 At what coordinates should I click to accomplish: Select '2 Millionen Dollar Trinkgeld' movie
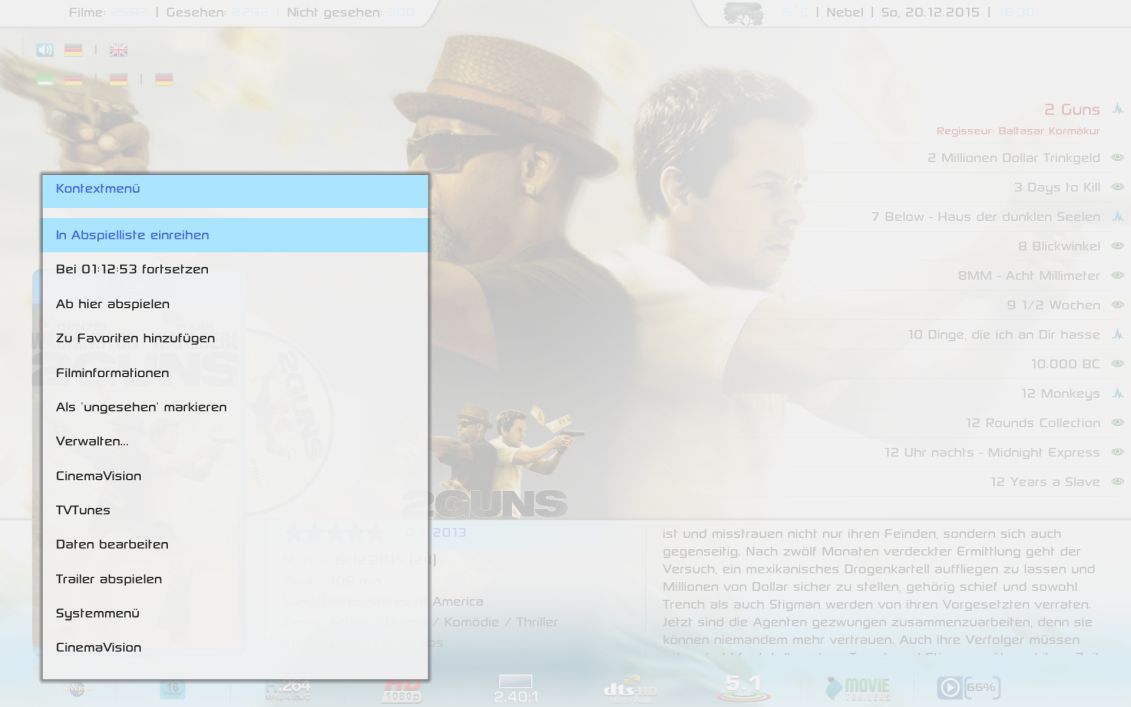click(x=1013, y=157)
